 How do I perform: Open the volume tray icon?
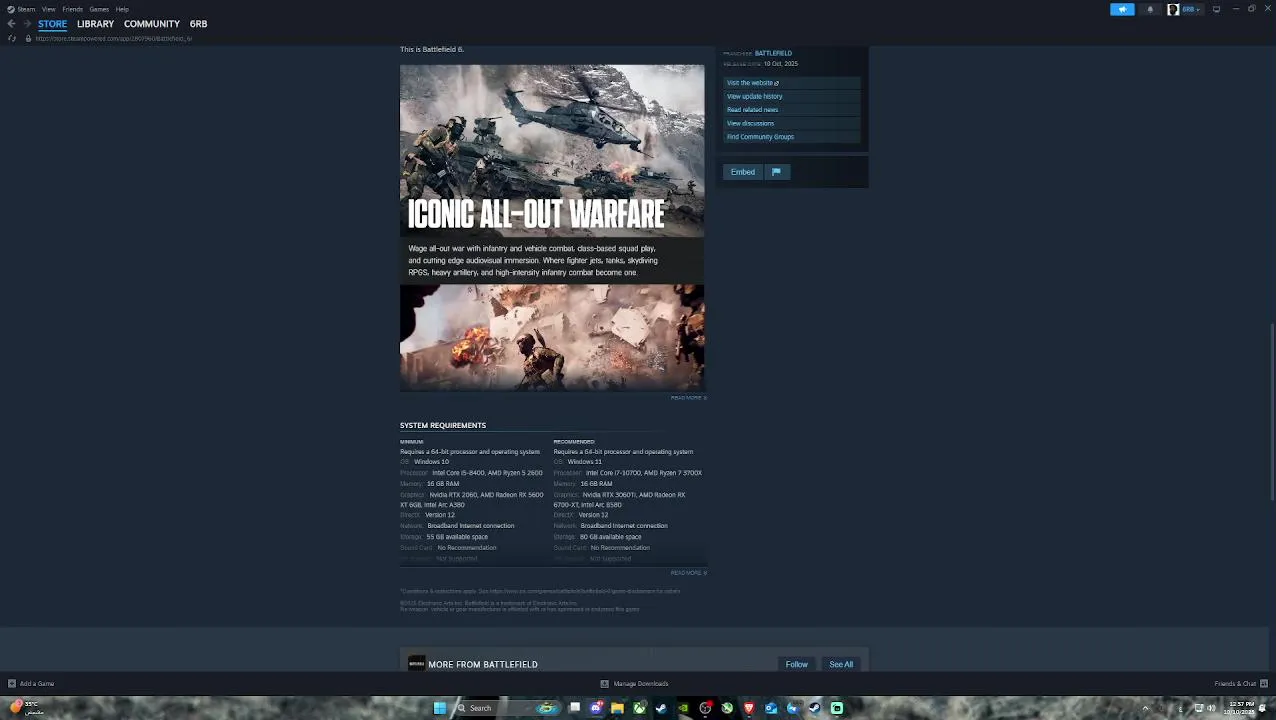tap(1211, 708)
